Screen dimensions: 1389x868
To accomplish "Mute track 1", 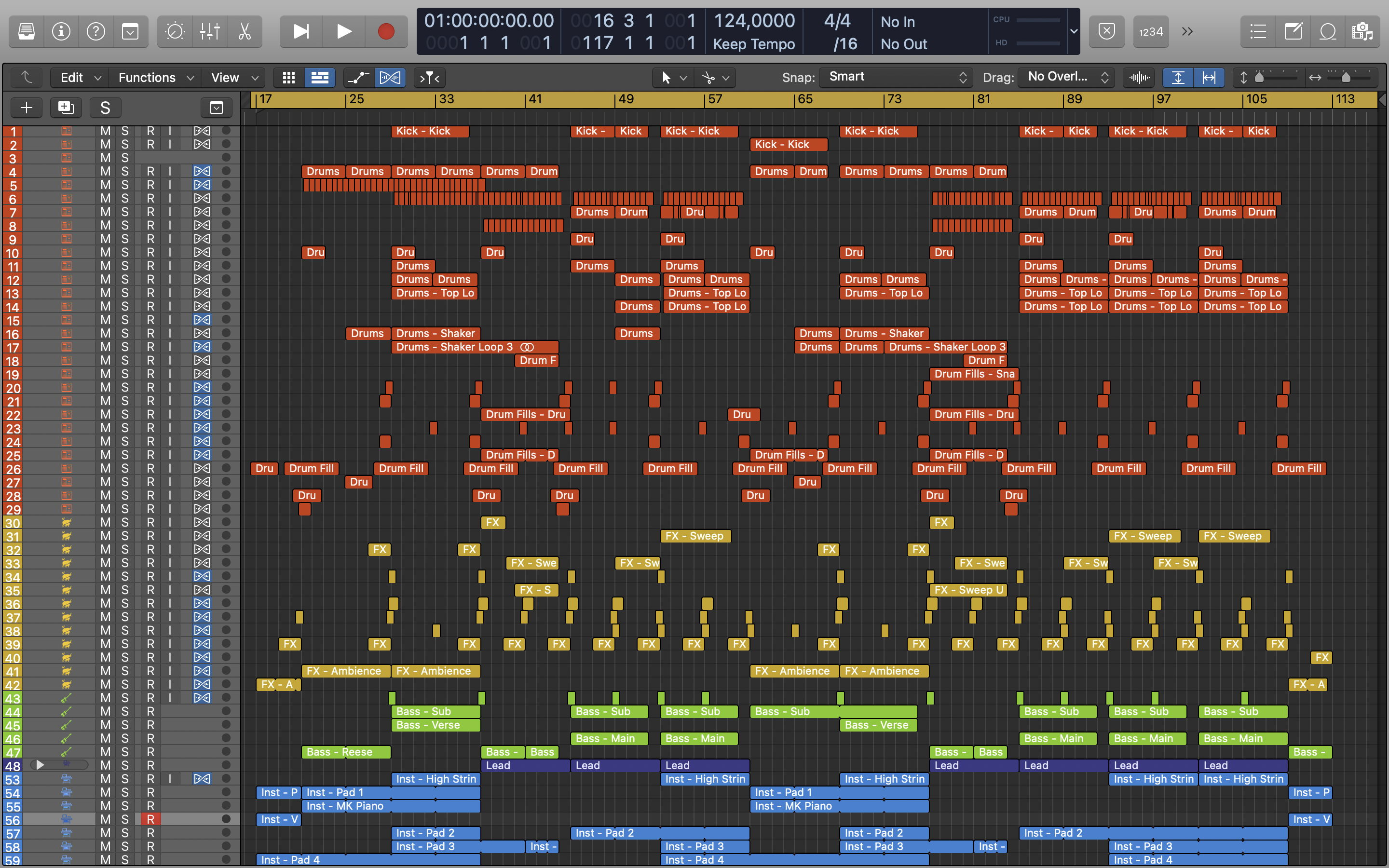I will pyautogui.click(x=105, y=131).
